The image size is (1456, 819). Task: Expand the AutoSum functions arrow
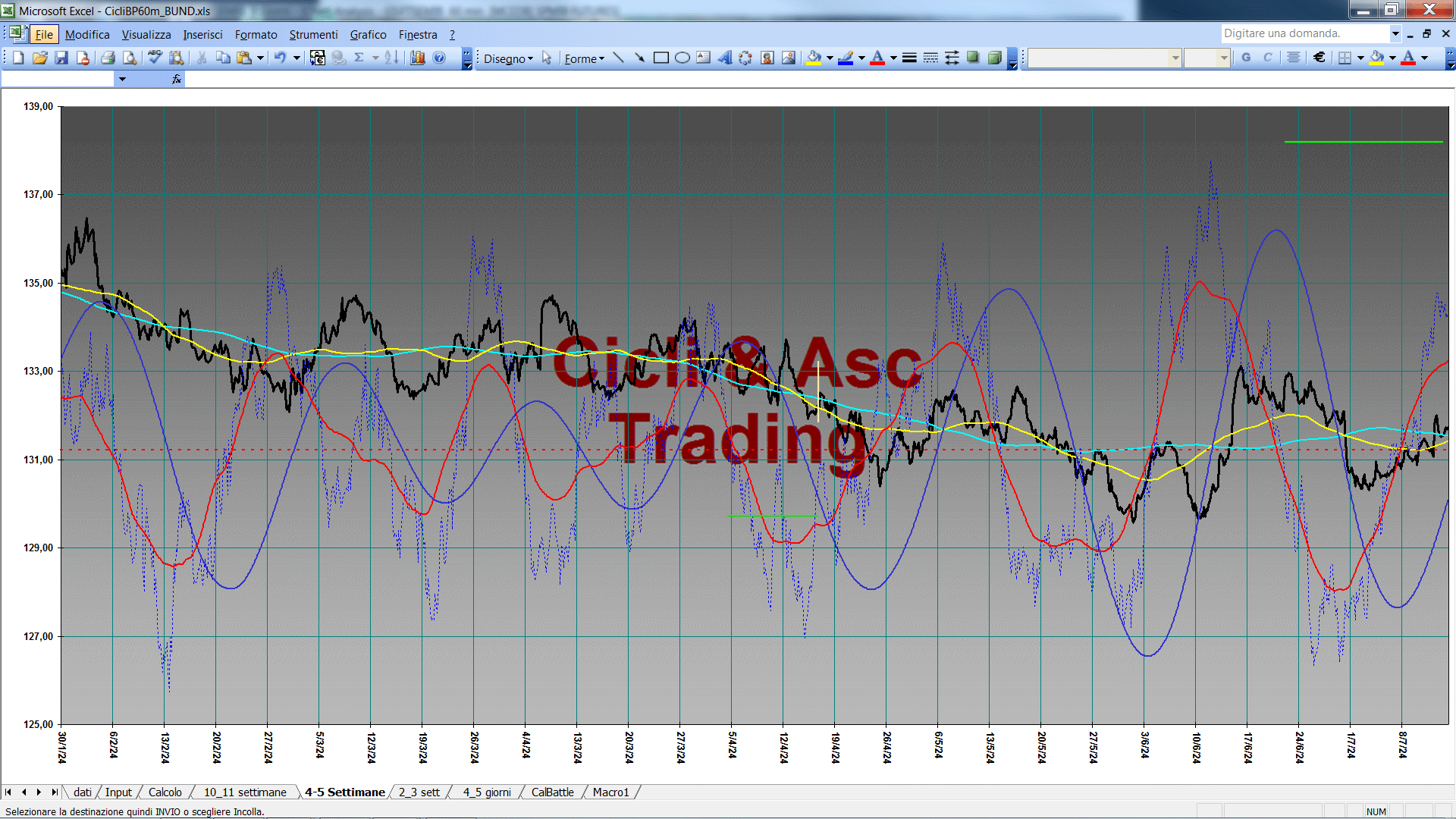click(375, 58)
